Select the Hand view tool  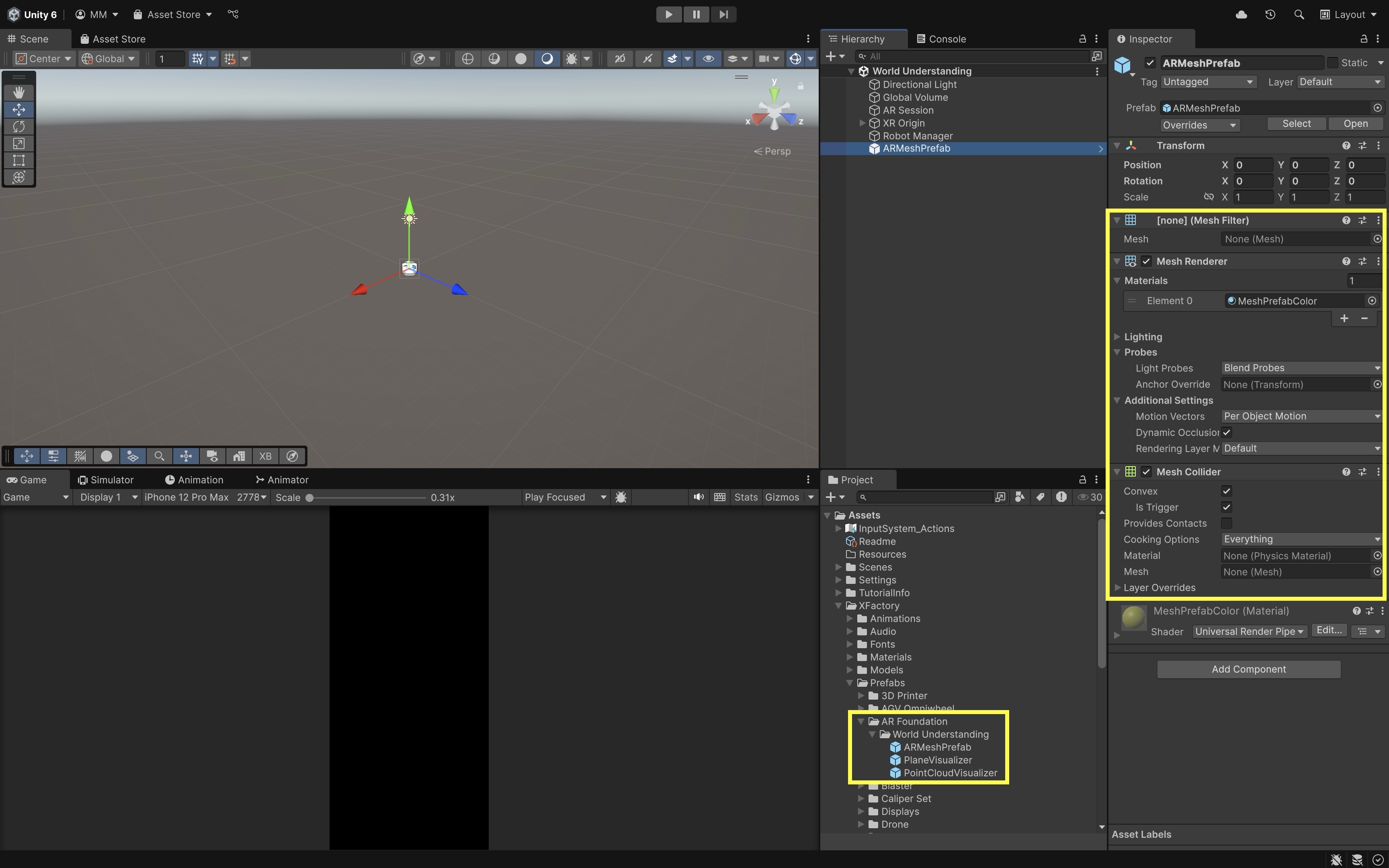[x=18, y=92]
